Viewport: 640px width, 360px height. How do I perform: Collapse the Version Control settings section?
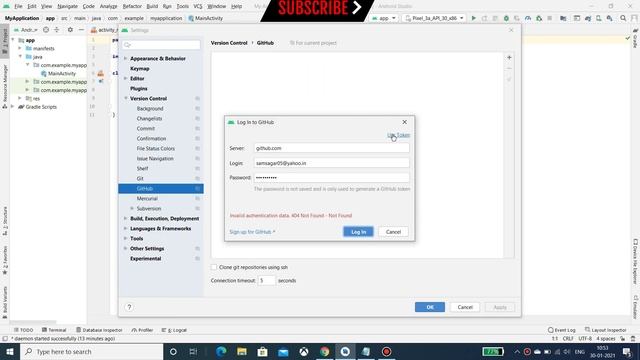click(x=125, y=98)
